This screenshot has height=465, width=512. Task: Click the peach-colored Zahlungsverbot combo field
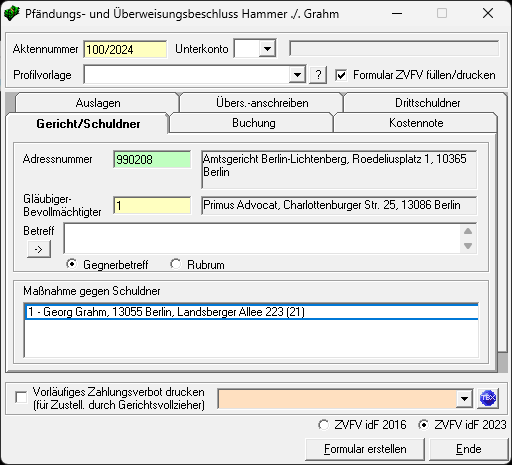click(x=337, y=398)
